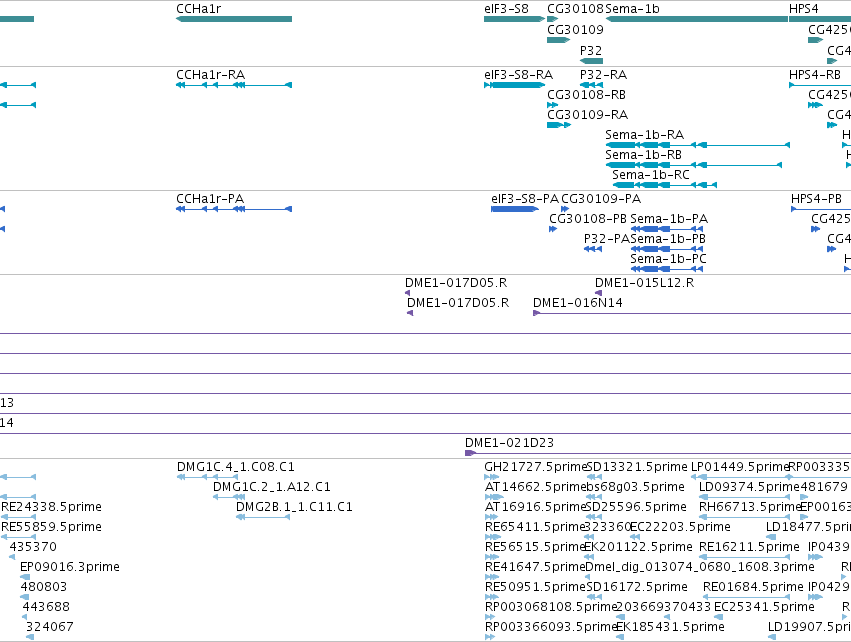This screenshot has height=642, width=851.
Task: Select the Sema-1b gene bar
Action: [696, 19]
